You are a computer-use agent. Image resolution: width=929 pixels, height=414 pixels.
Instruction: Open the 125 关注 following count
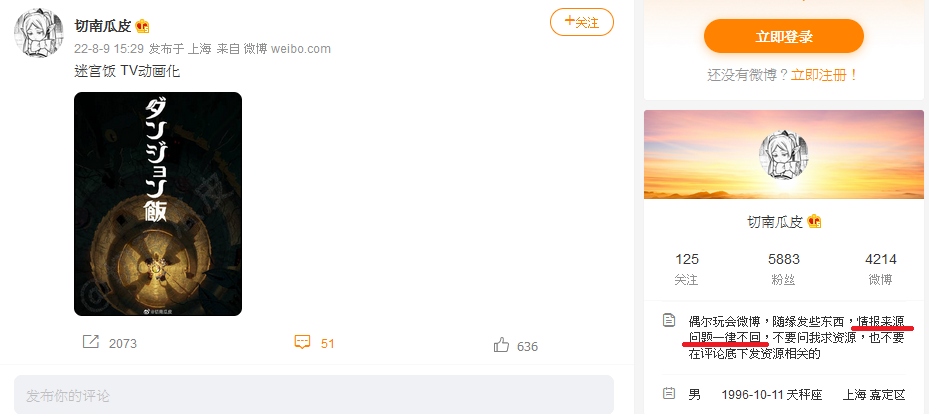[687, 269]
